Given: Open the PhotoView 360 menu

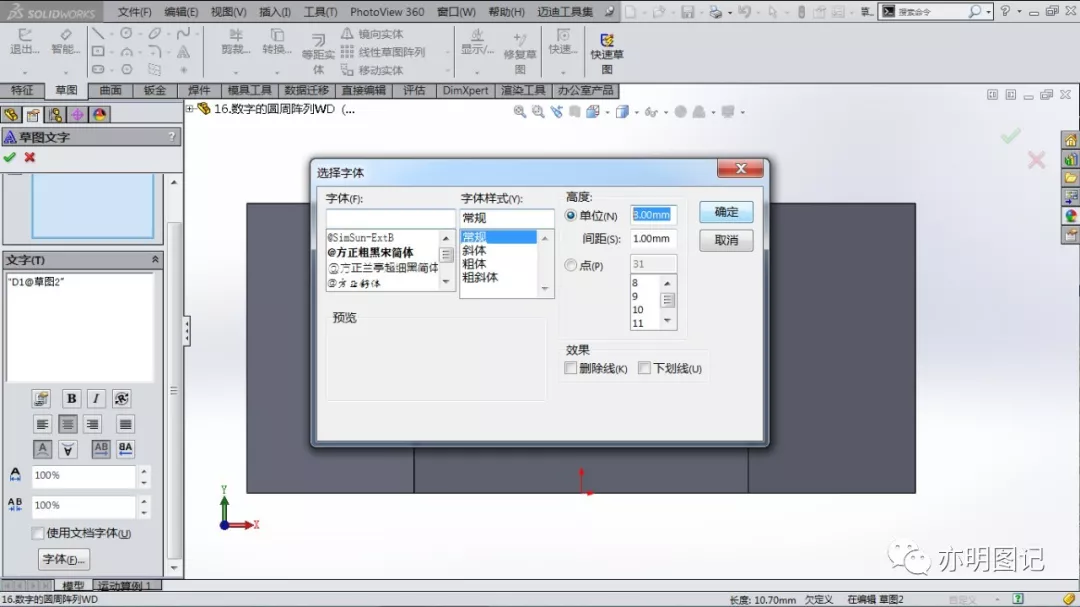Looking at the screenshot, I should tap(387, 12).
